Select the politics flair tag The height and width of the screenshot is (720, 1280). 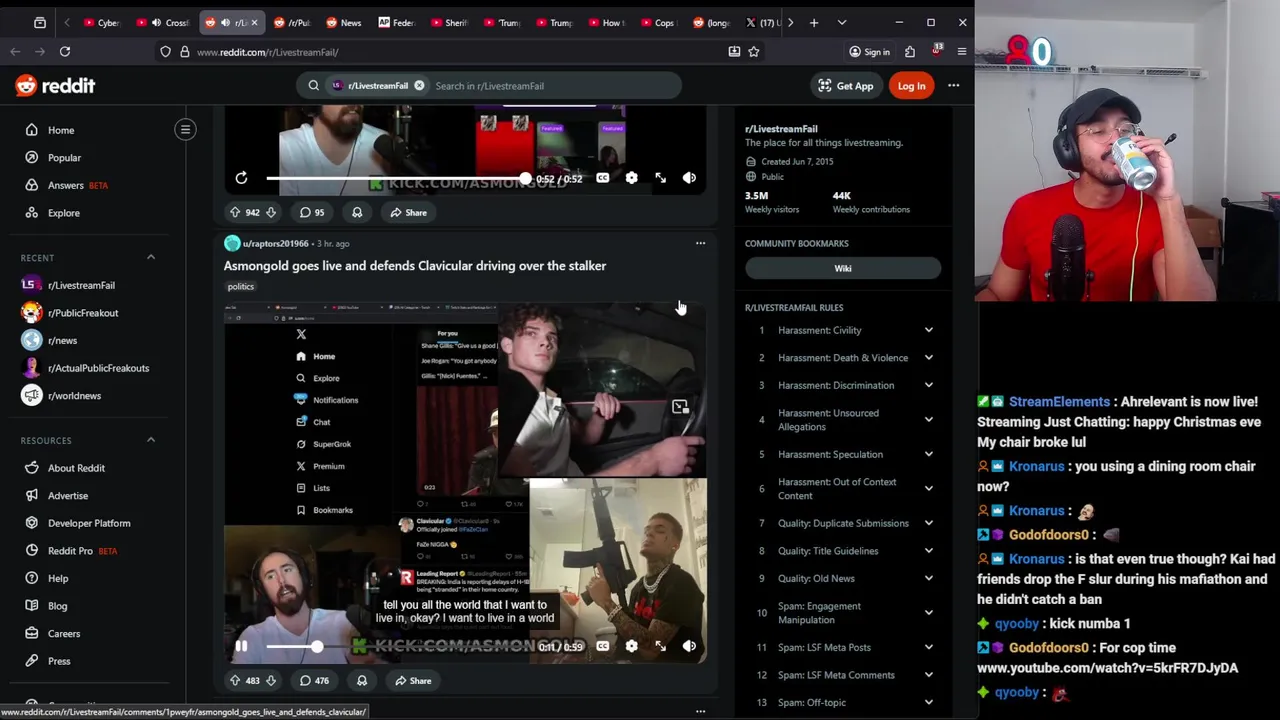pos(241,287)
